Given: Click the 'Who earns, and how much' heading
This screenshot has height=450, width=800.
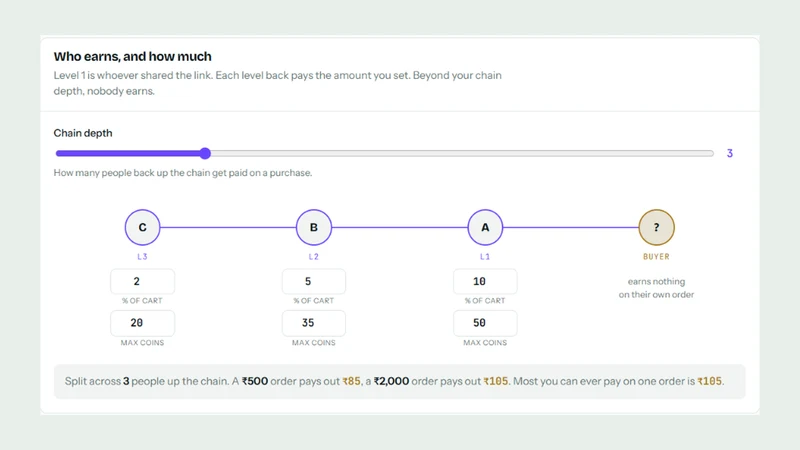Looking at the screenshot, I should 133,56.
